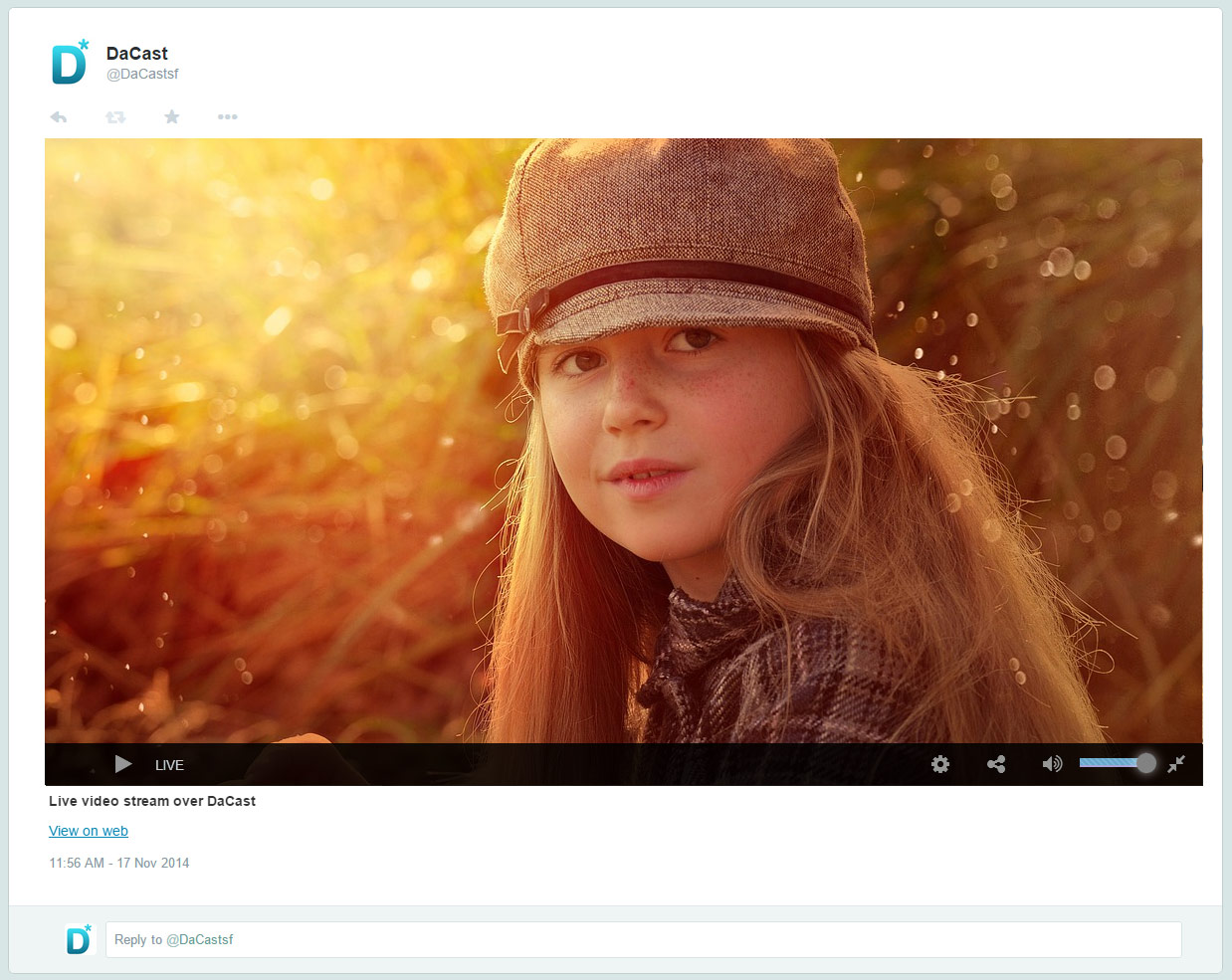Click the reply arrow icon
This screenshot has width=1232, height=980.
tap(59, 117)
